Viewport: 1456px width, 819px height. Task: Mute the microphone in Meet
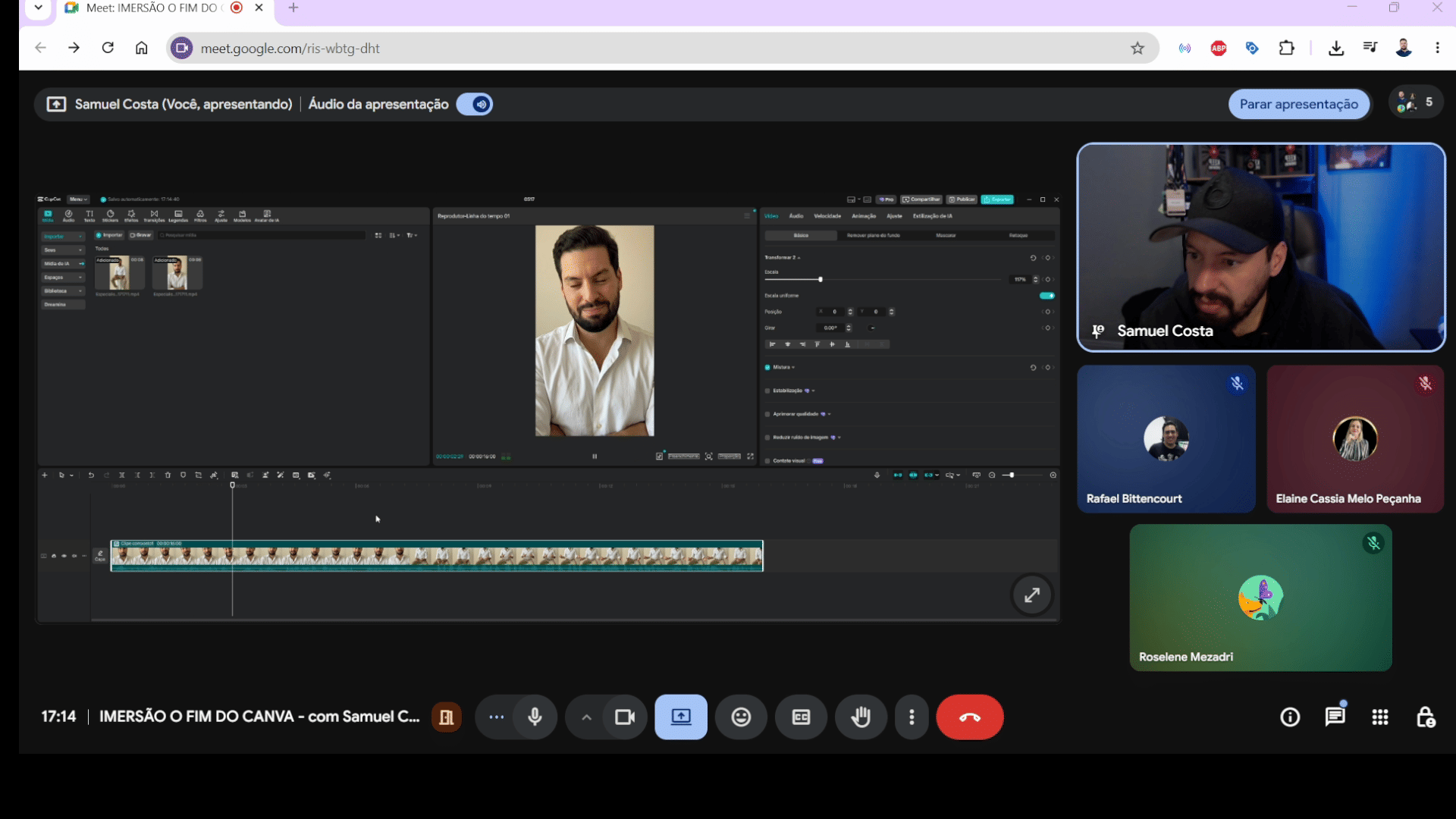point(535,717)
